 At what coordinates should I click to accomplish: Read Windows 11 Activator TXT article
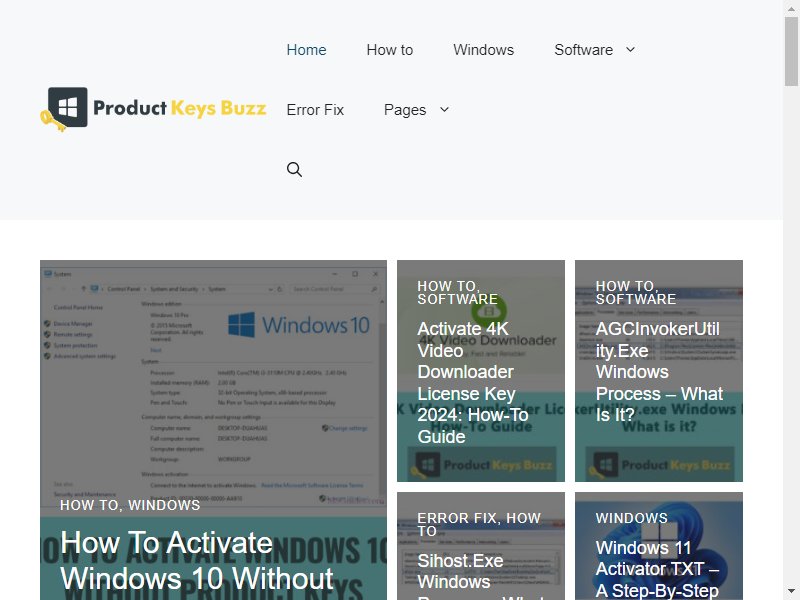click(x=657, y=569)
